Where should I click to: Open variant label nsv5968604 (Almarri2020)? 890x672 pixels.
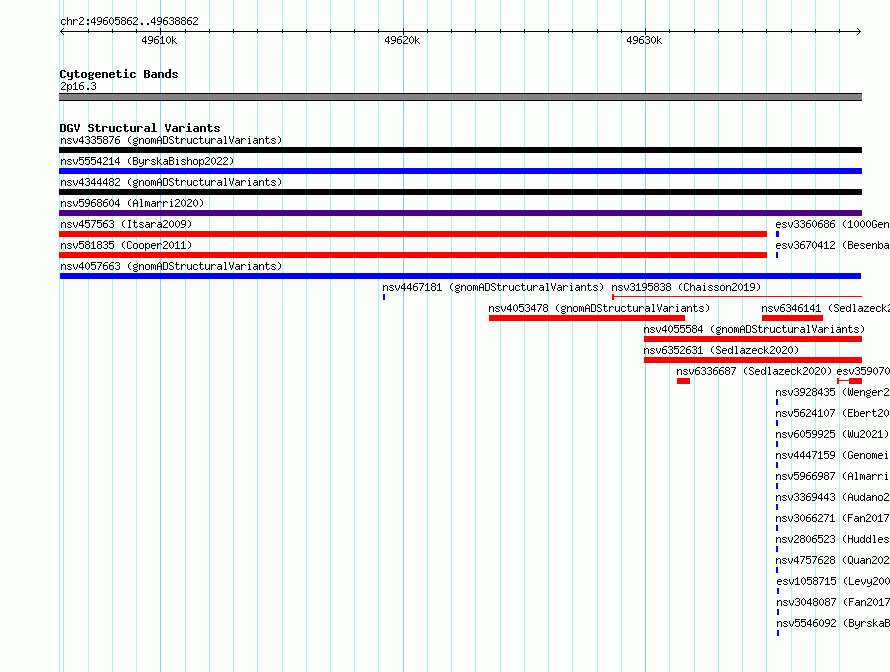pos(132,203)
